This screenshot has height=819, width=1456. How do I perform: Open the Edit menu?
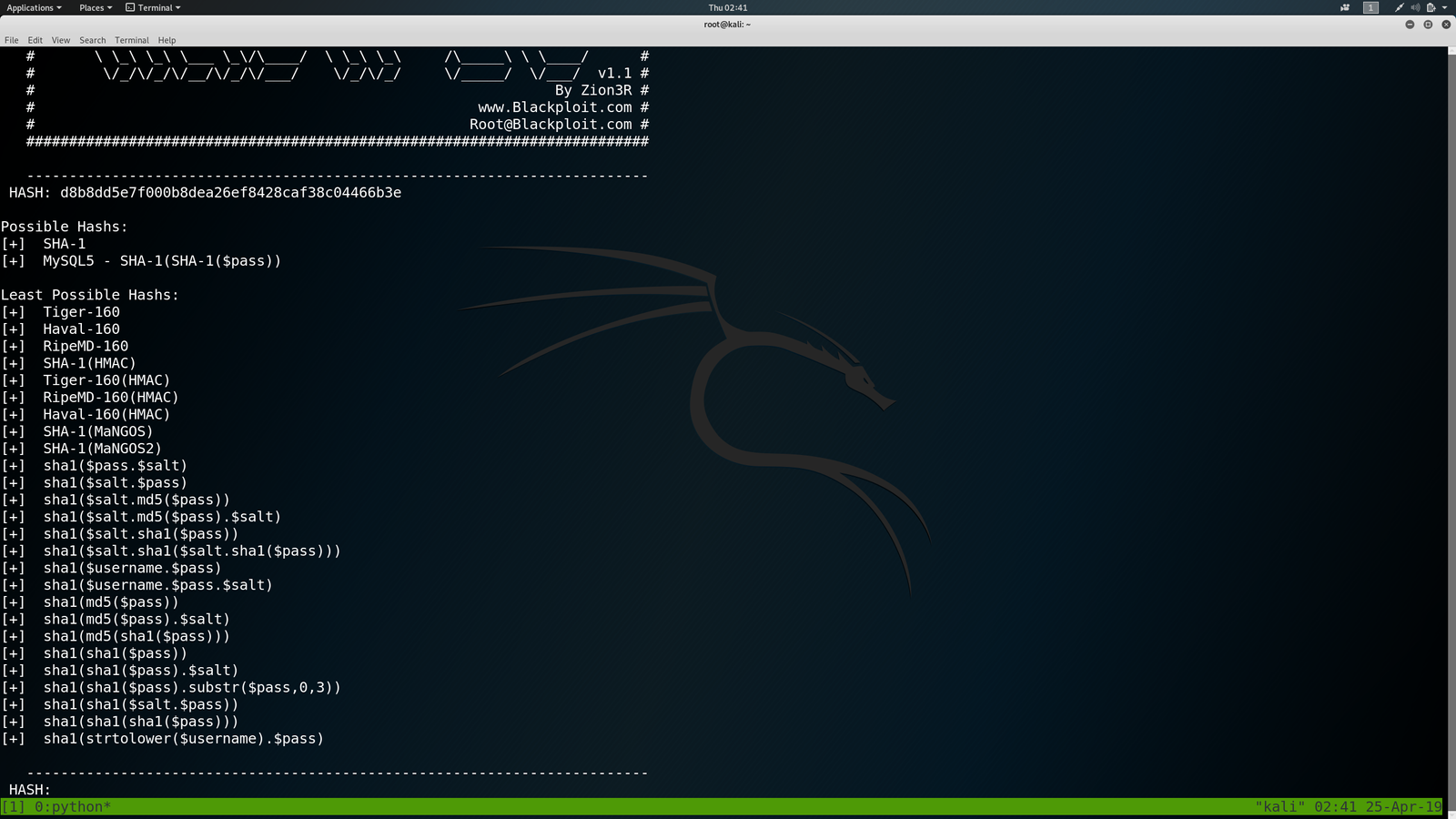(35, 40)
